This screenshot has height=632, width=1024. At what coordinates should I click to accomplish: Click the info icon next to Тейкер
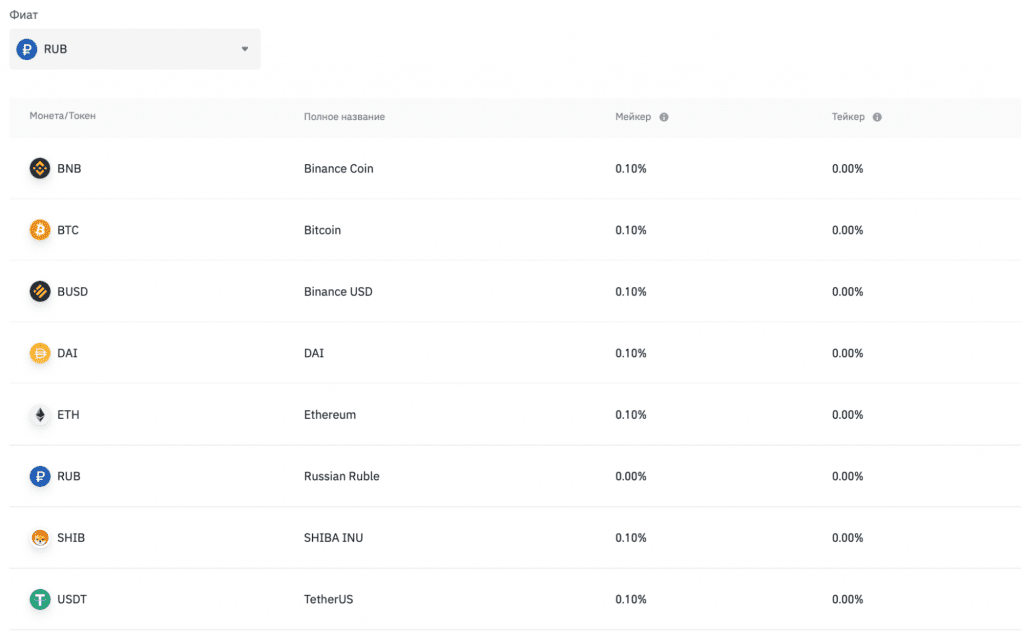(877, 117)
